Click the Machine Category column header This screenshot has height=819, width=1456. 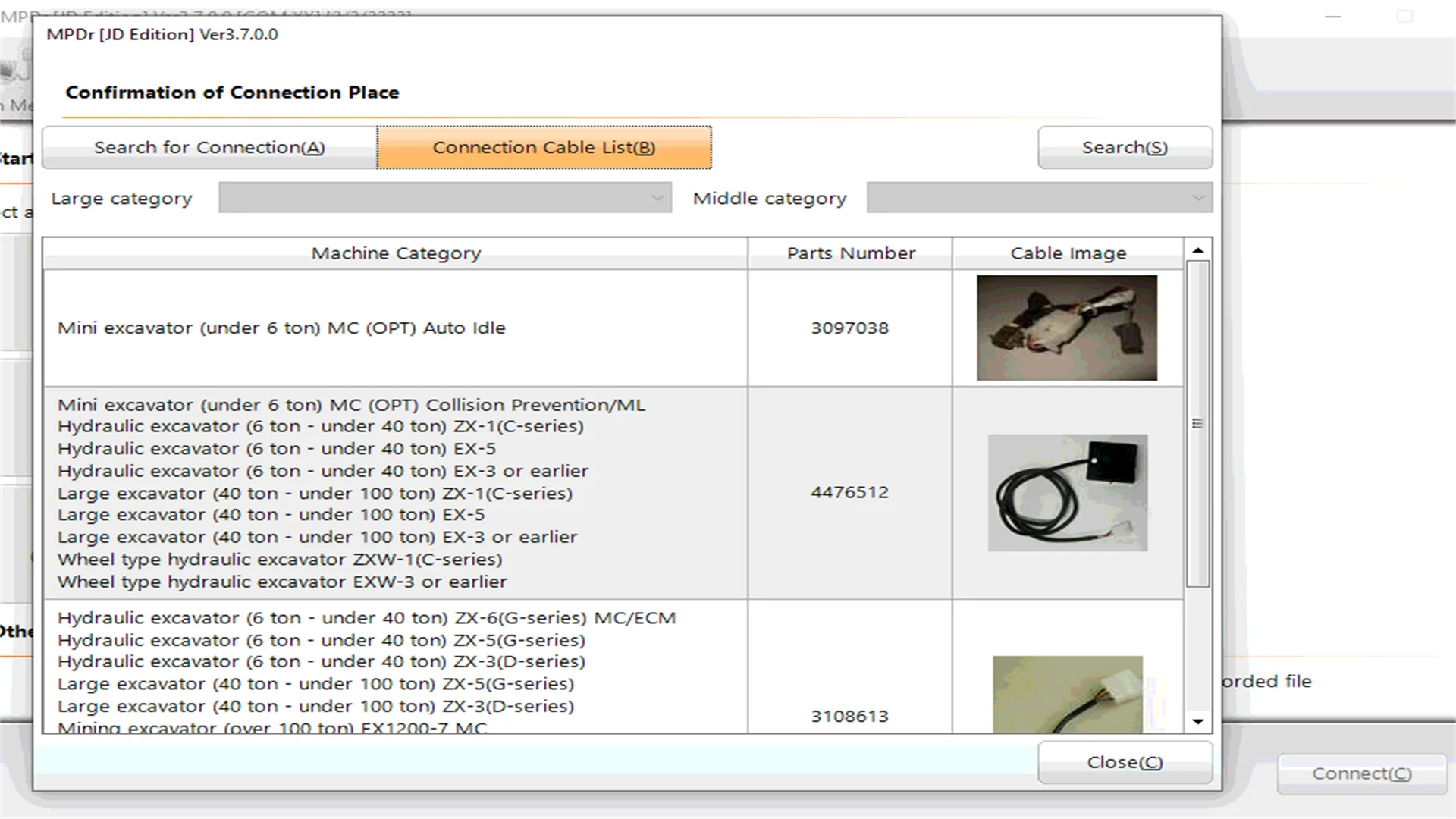pos(396,253)
